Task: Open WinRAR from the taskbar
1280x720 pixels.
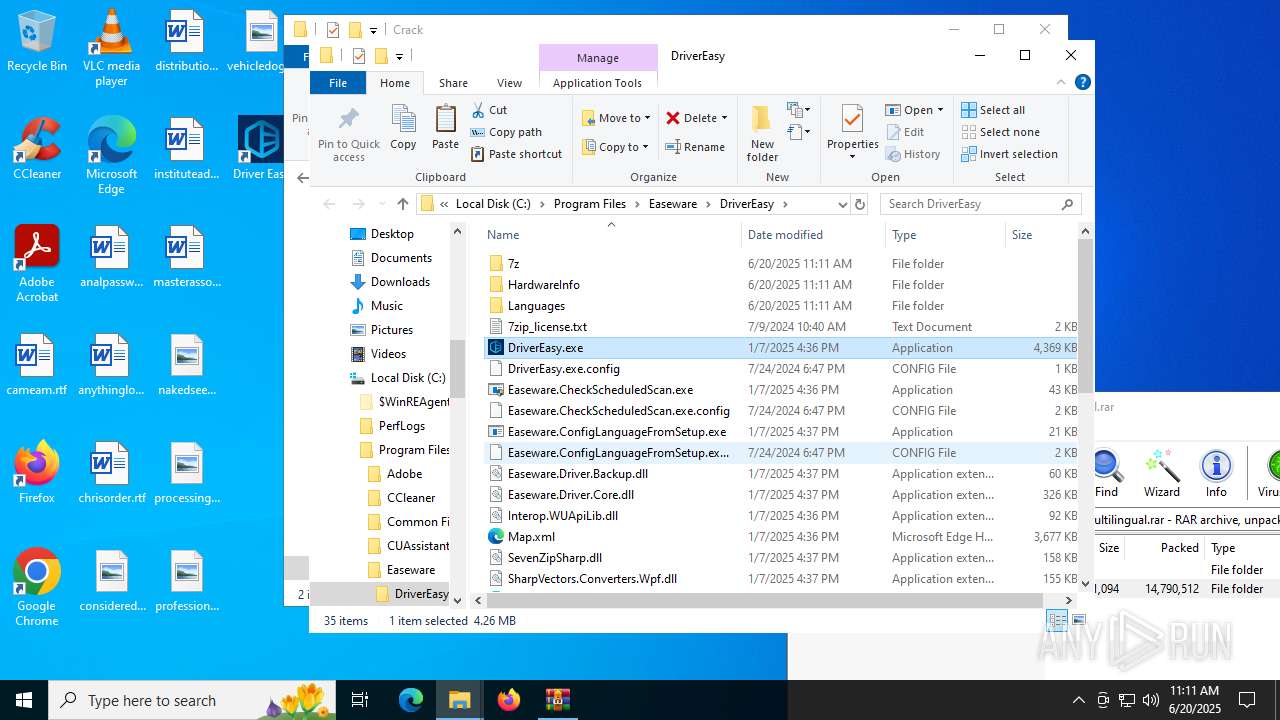Action: click(557, 700)
